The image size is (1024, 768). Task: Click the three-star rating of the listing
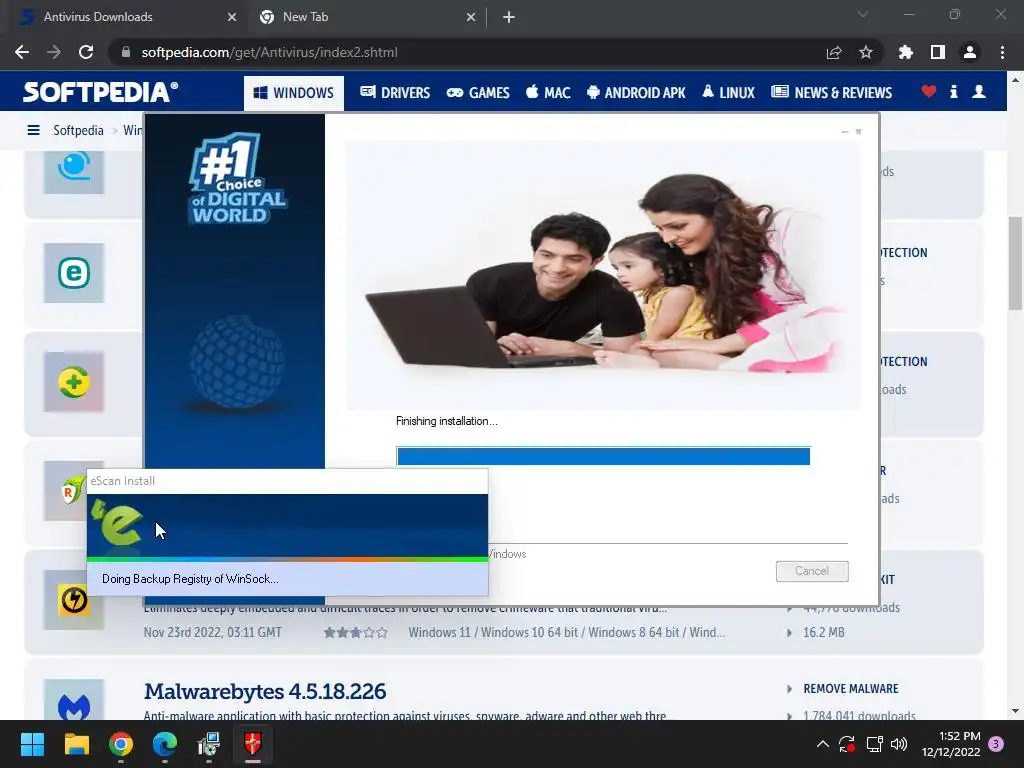356,632
